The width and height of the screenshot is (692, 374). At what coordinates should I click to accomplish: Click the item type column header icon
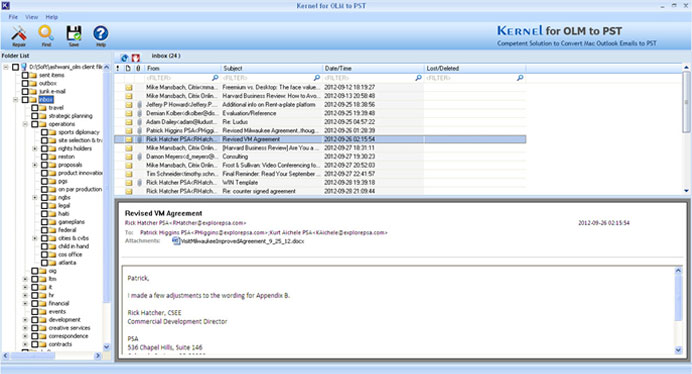click(128, 68)
